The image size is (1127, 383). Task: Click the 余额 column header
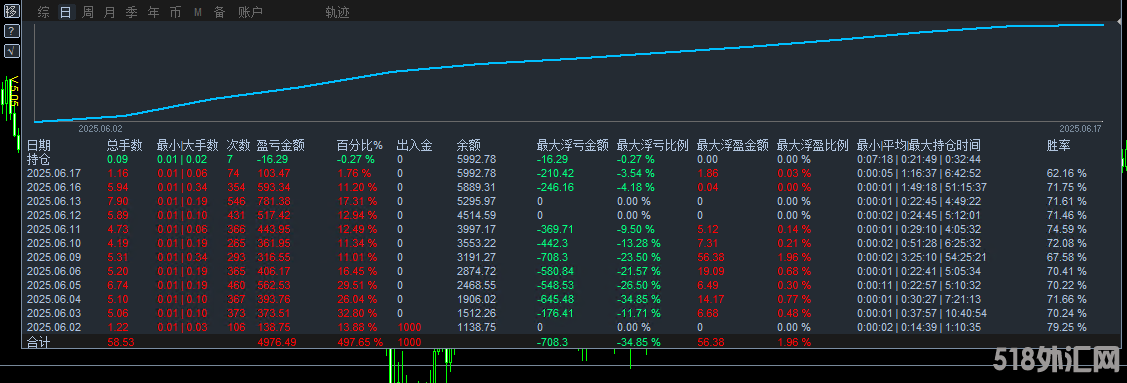point(469,145)
